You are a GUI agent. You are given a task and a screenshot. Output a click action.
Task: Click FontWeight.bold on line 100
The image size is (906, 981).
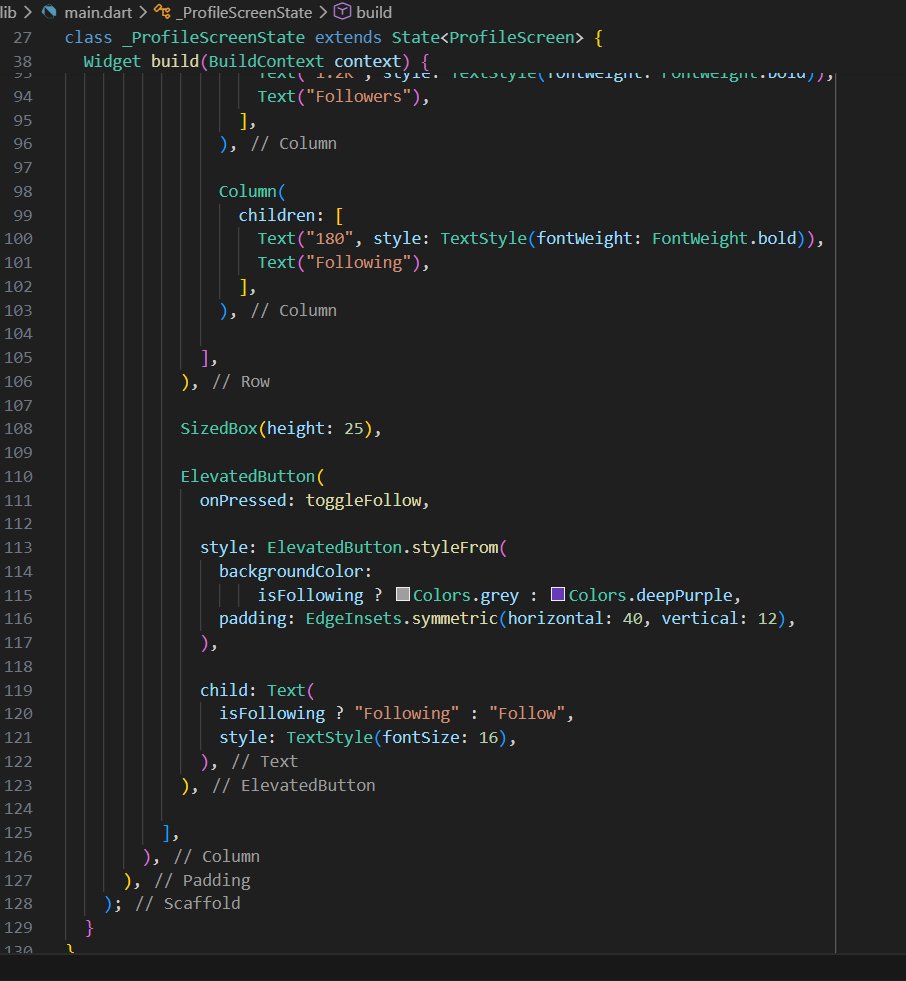[724, 238]
